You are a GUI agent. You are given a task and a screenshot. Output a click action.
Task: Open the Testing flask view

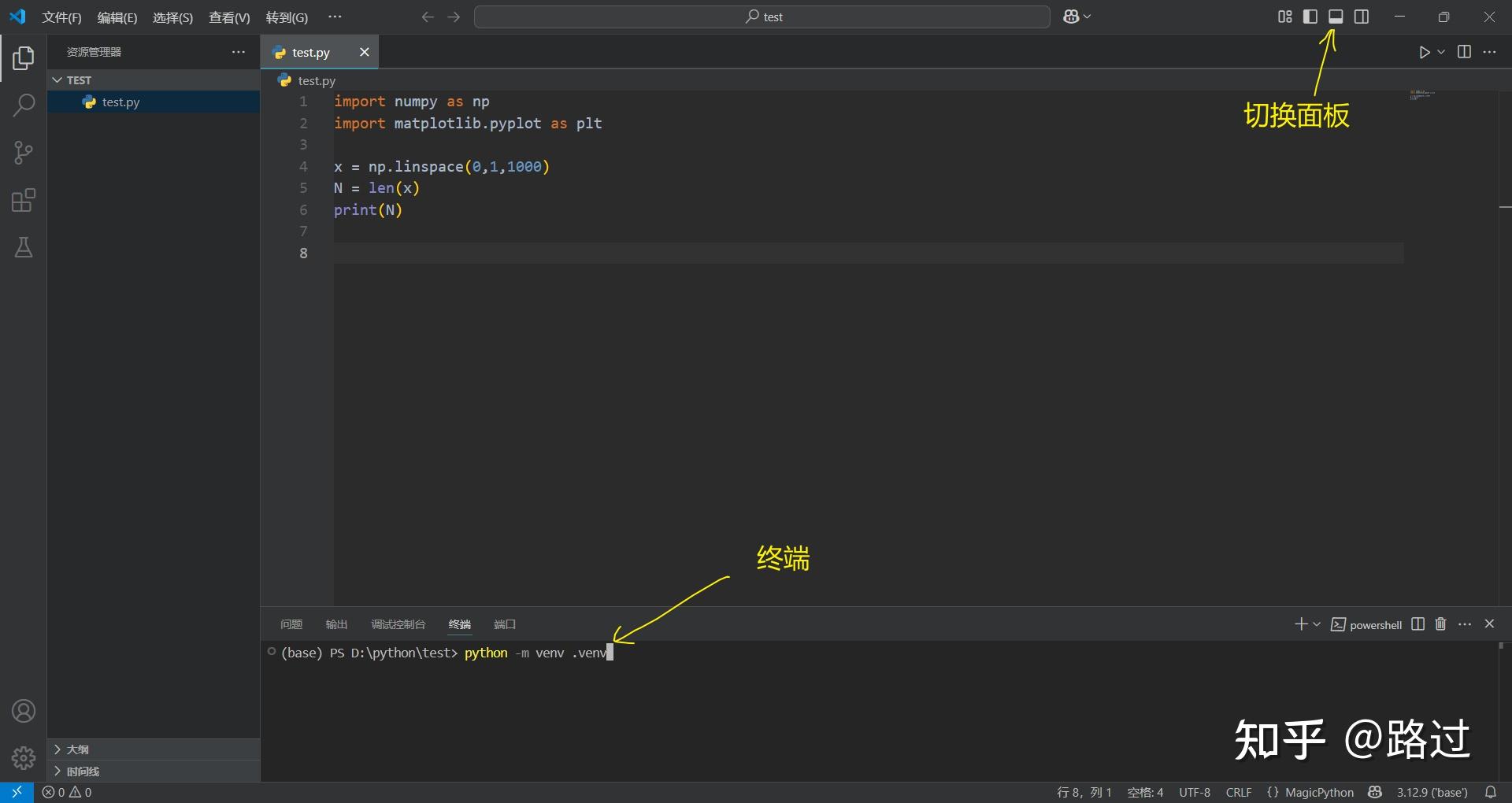(x=23, y=248)
